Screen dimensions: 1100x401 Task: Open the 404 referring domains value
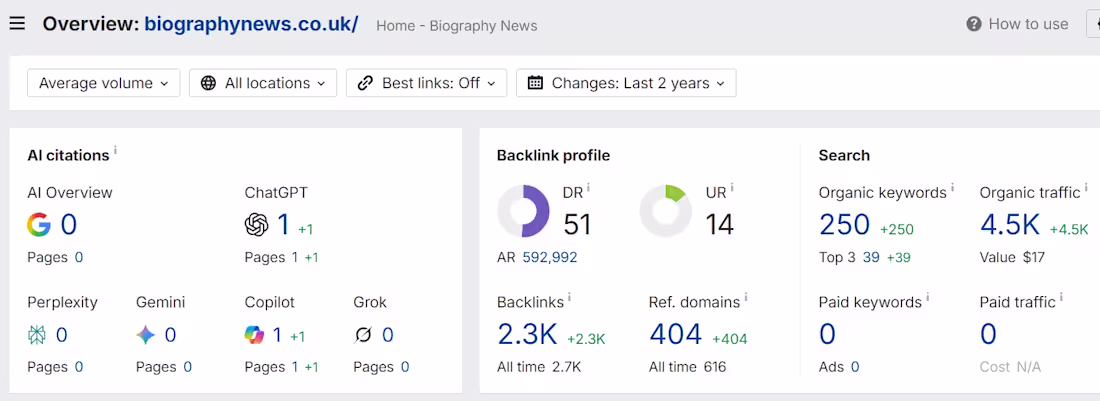[x=676, y=334]
